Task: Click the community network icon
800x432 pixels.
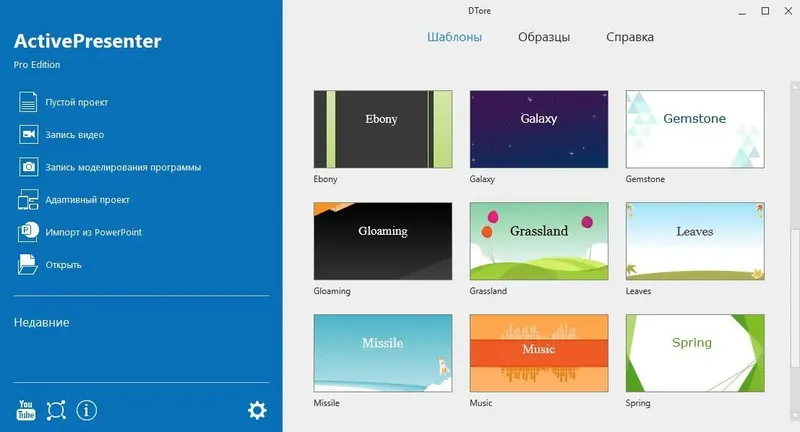Action: 56,410
